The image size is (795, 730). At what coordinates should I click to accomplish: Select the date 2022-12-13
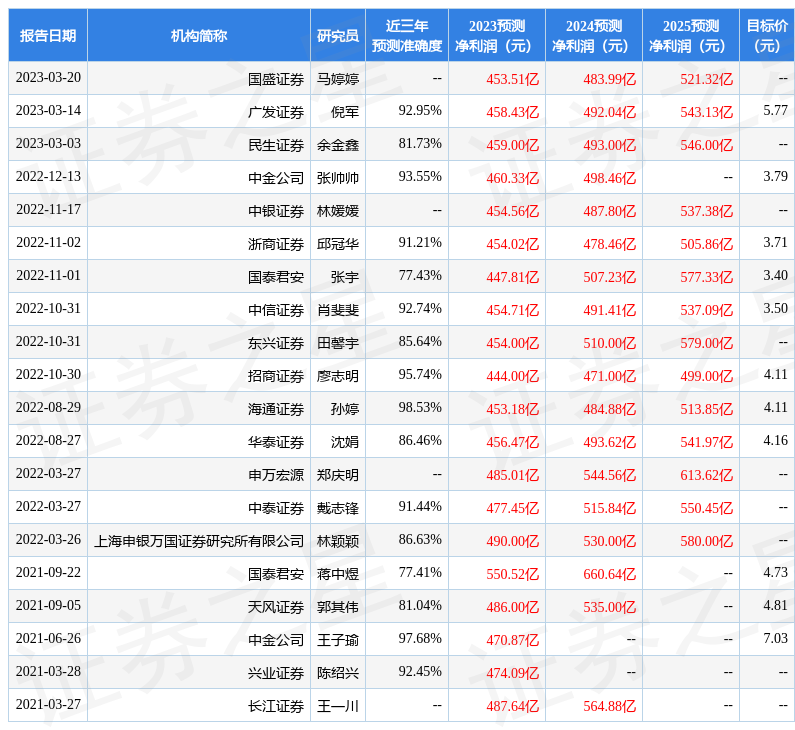coord(48,176)
